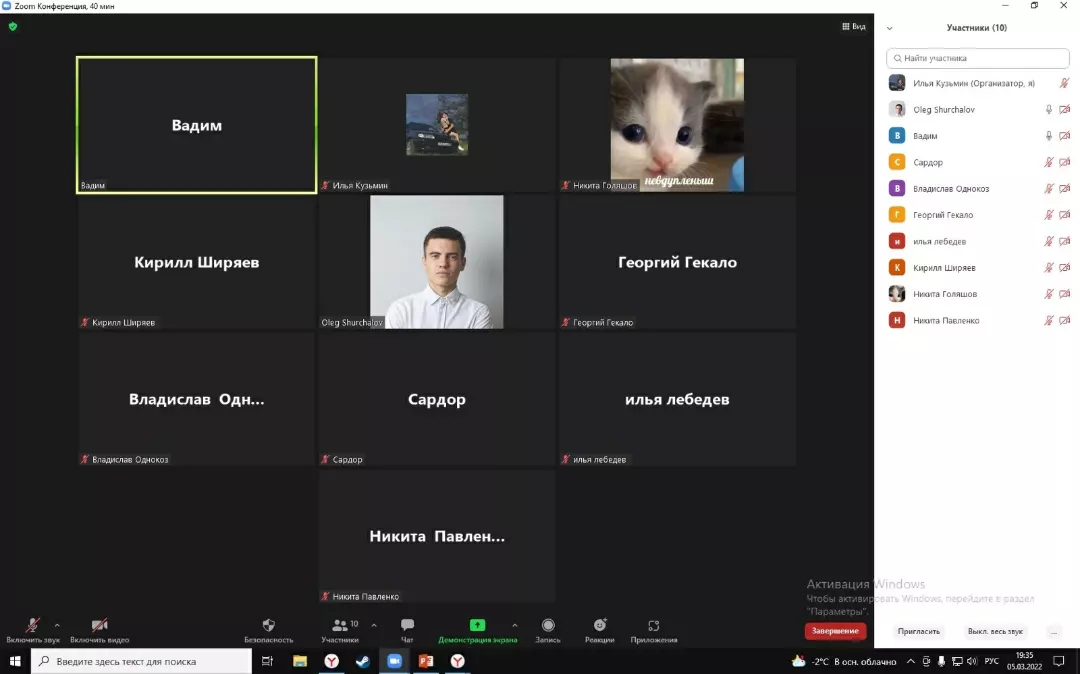This screenshot has height=674, width=1080.
Task: Toggle the Participants (Участники) panel icon
Action: 340,626
